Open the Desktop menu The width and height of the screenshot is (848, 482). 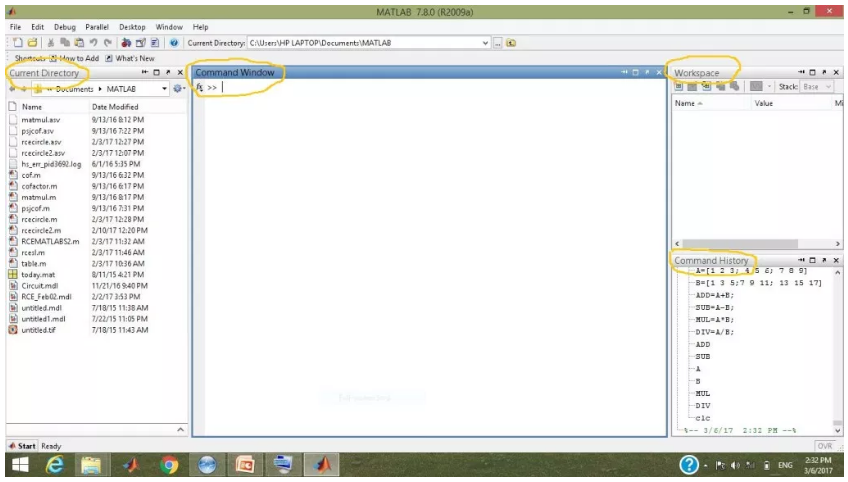pyautogui.click(x=132, y=27)
